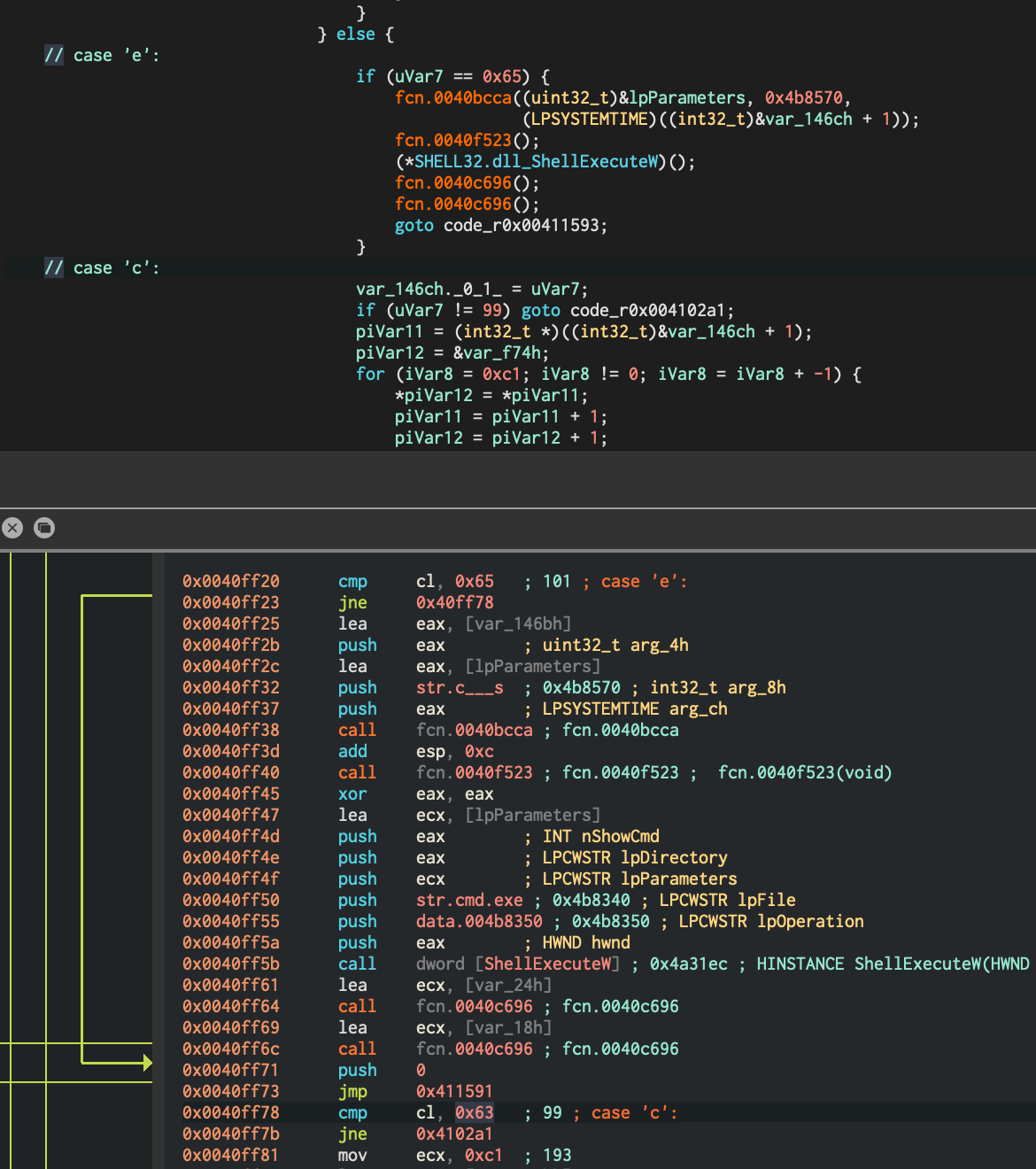The image size is (1036, 1169).
Task: Click the str.cmd.exe string reference
Action: click(469, 900)
